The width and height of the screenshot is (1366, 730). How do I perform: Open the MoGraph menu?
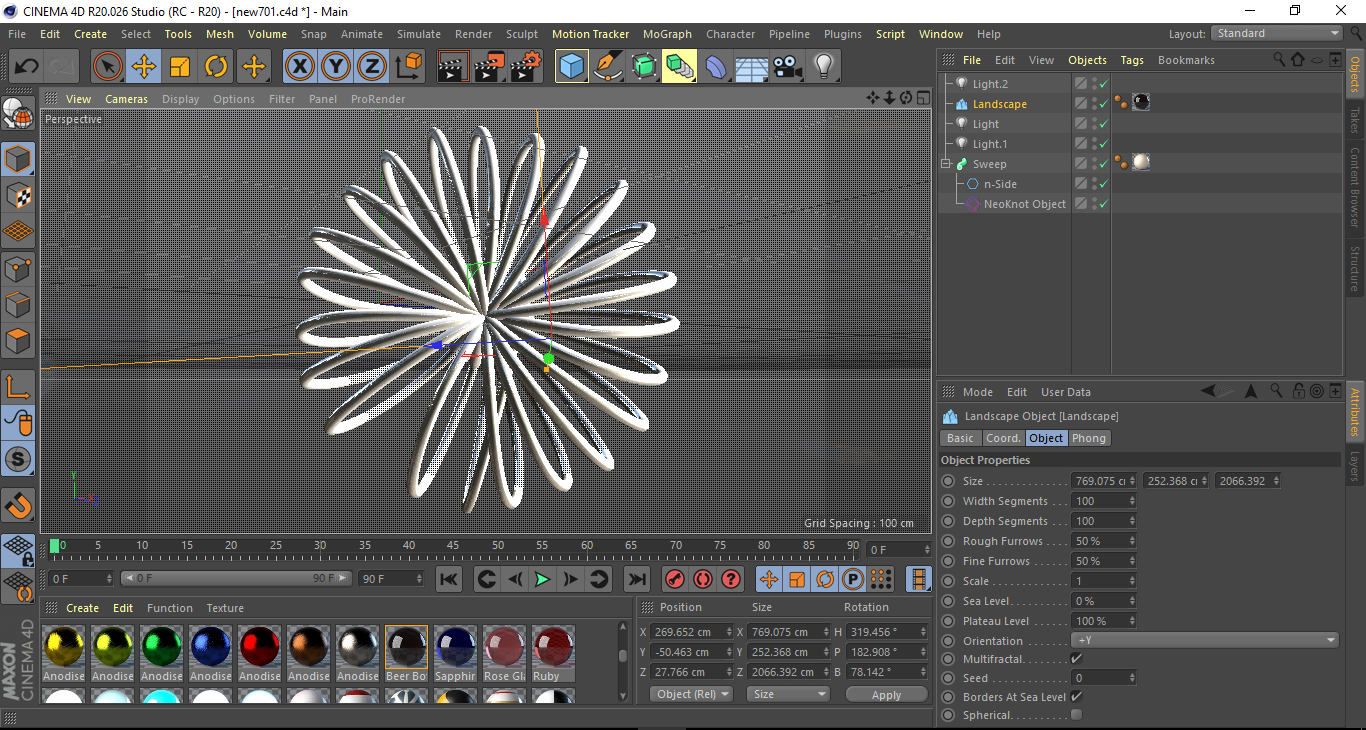667,34
